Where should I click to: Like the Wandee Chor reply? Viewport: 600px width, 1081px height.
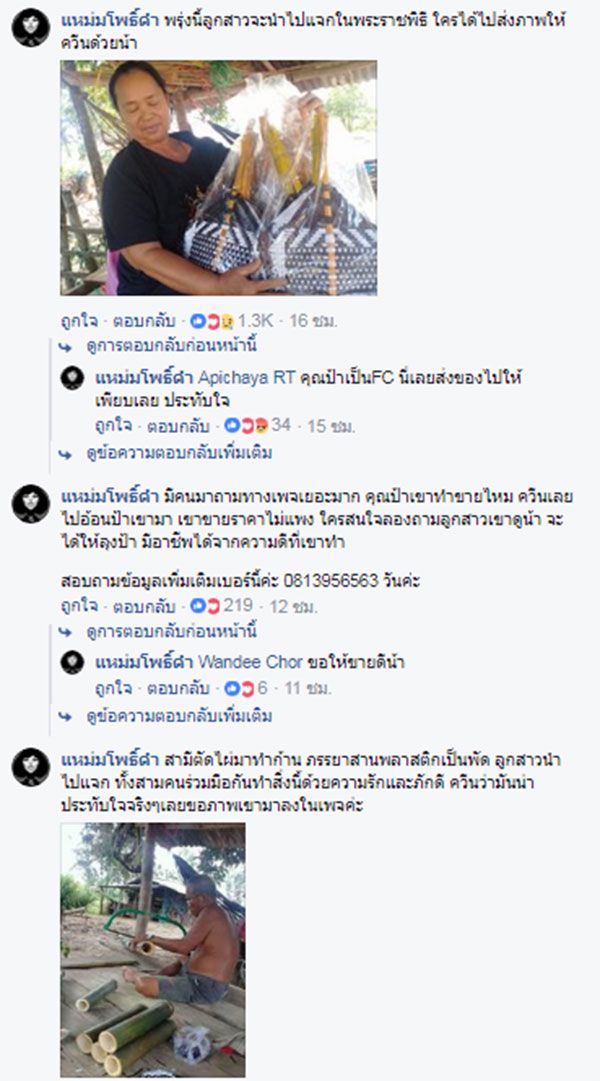tap(113, 688)
